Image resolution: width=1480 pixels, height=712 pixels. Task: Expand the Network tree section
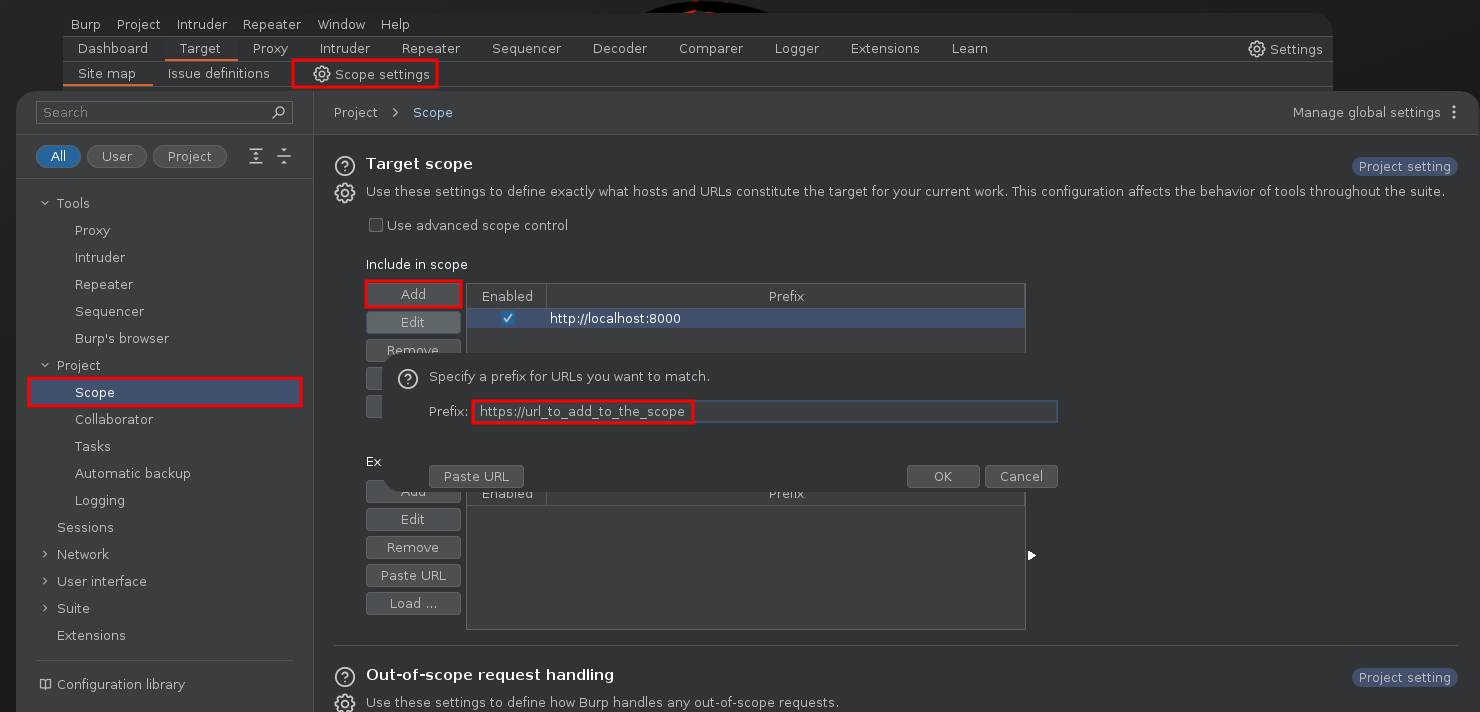pos(45,555)
